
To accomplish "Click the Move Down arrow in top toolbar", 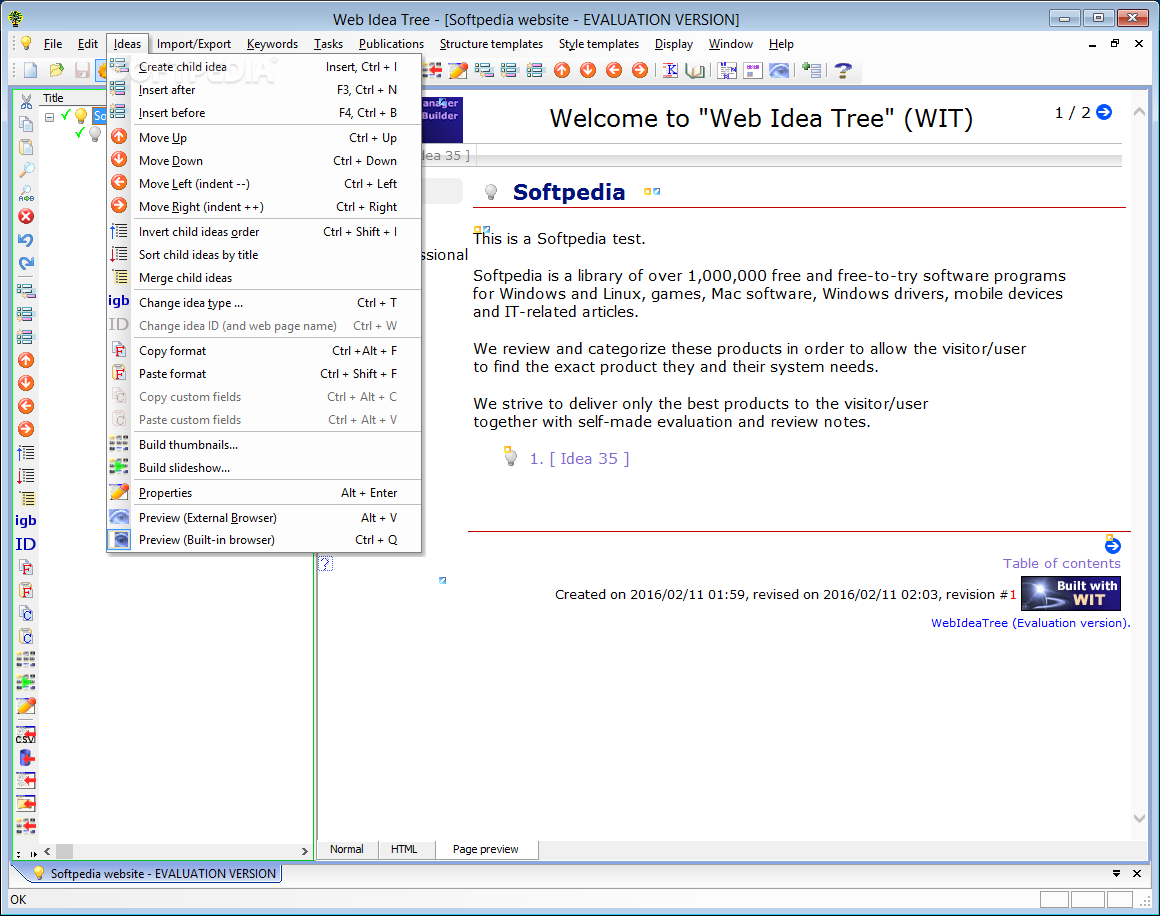I will pyautogui.click(x=588, y=70).
